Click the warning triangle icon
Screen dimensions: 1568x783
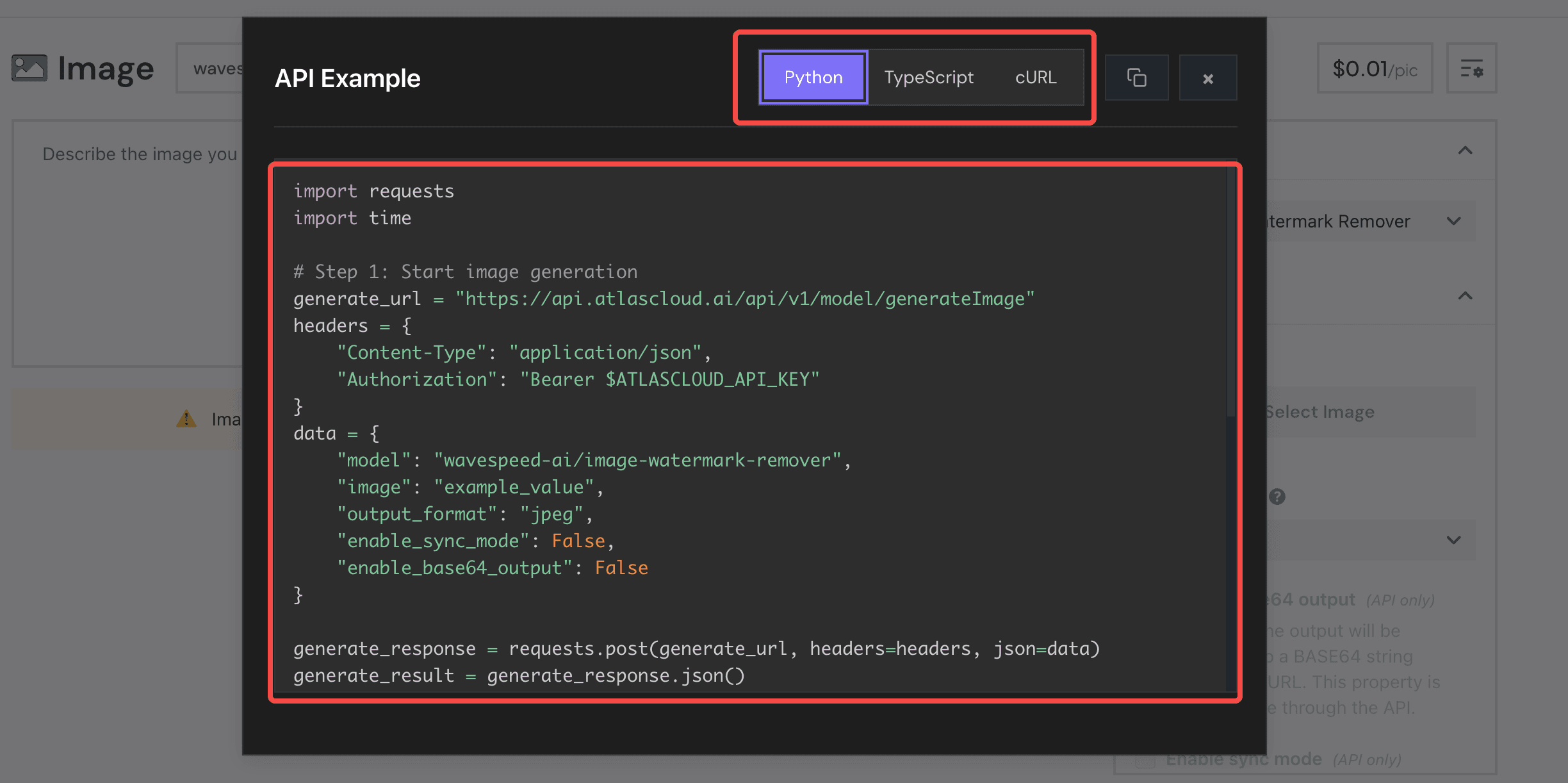coord(186,419)
